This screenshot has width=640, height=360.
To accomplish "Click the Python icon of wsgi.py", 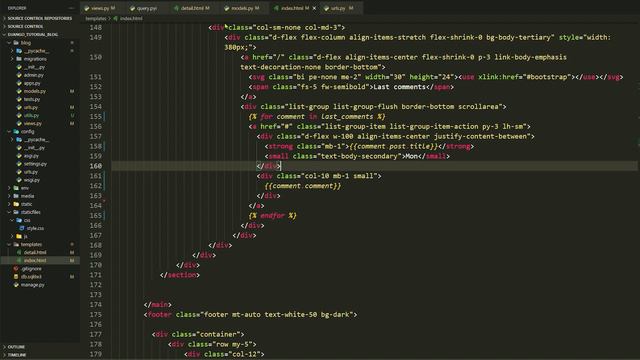I will coord(19,180).
